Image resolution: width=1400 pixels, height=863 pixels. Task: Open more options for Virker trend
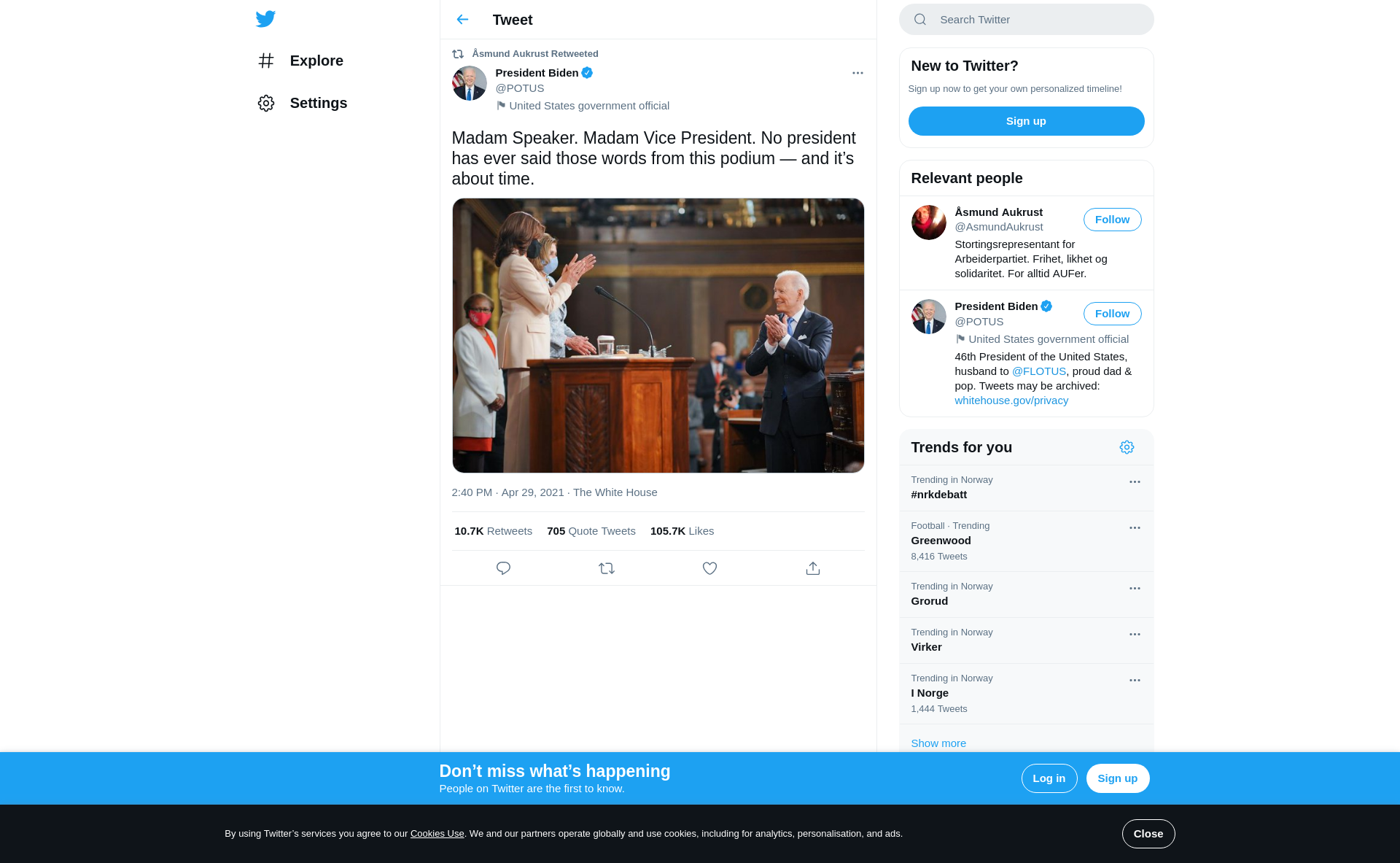point(1135,635)
